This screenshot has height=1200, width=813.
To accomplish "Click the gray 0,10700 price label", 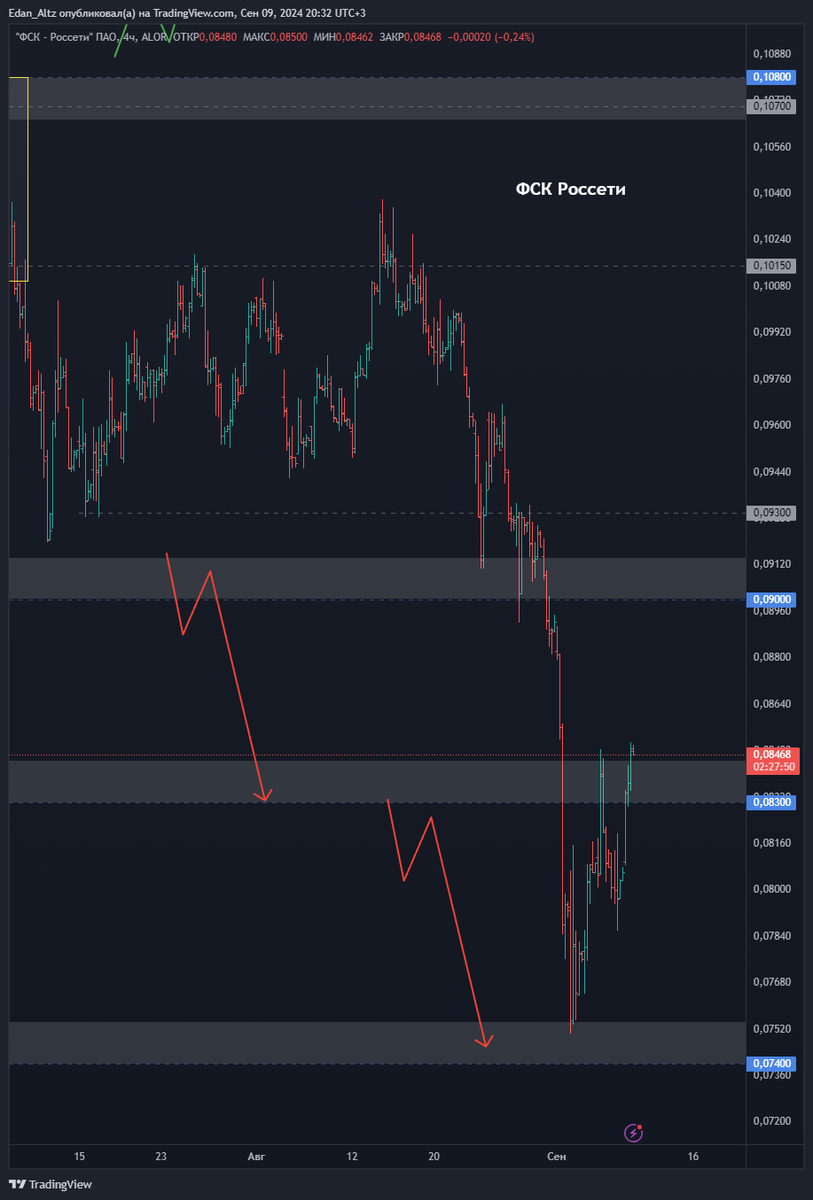I will point(771,105).
